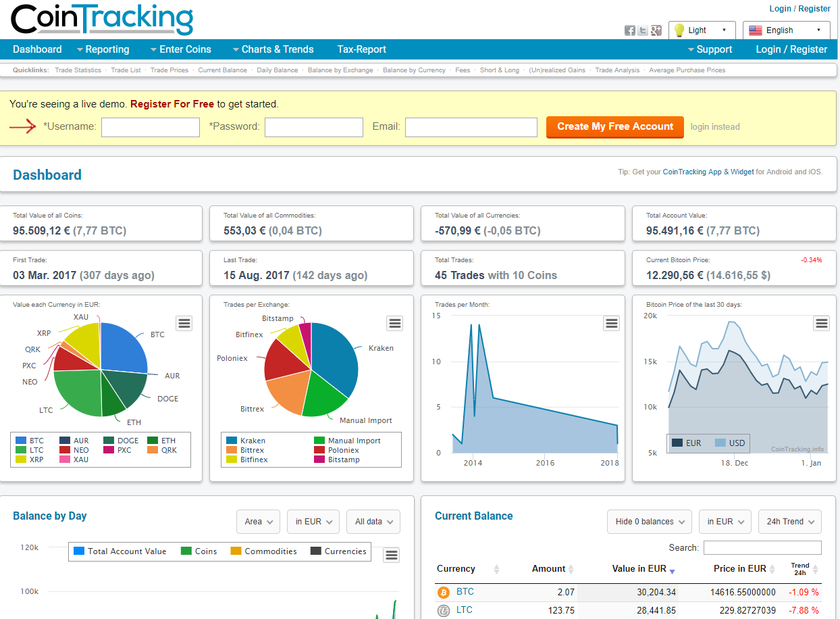
Task: Open the Average Purchase Prices quicklink
Action: pyautogui.click(x=687, y=70)
